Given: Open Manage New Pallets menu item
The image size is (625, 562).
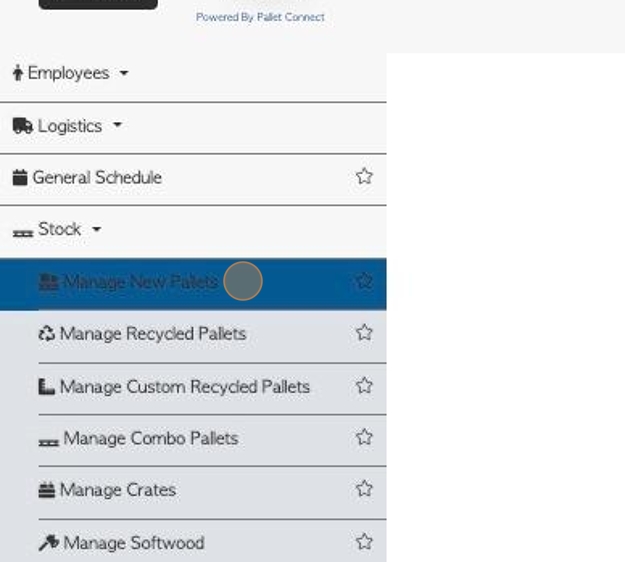Looking at the screenshot, I should coord(193,284).
